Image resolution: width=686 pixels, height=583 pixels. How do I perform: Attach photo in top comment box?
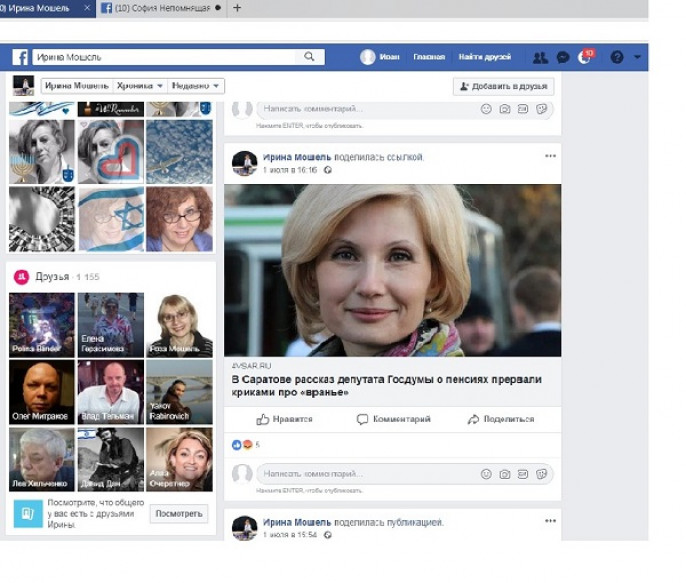[x=504, y=109]
